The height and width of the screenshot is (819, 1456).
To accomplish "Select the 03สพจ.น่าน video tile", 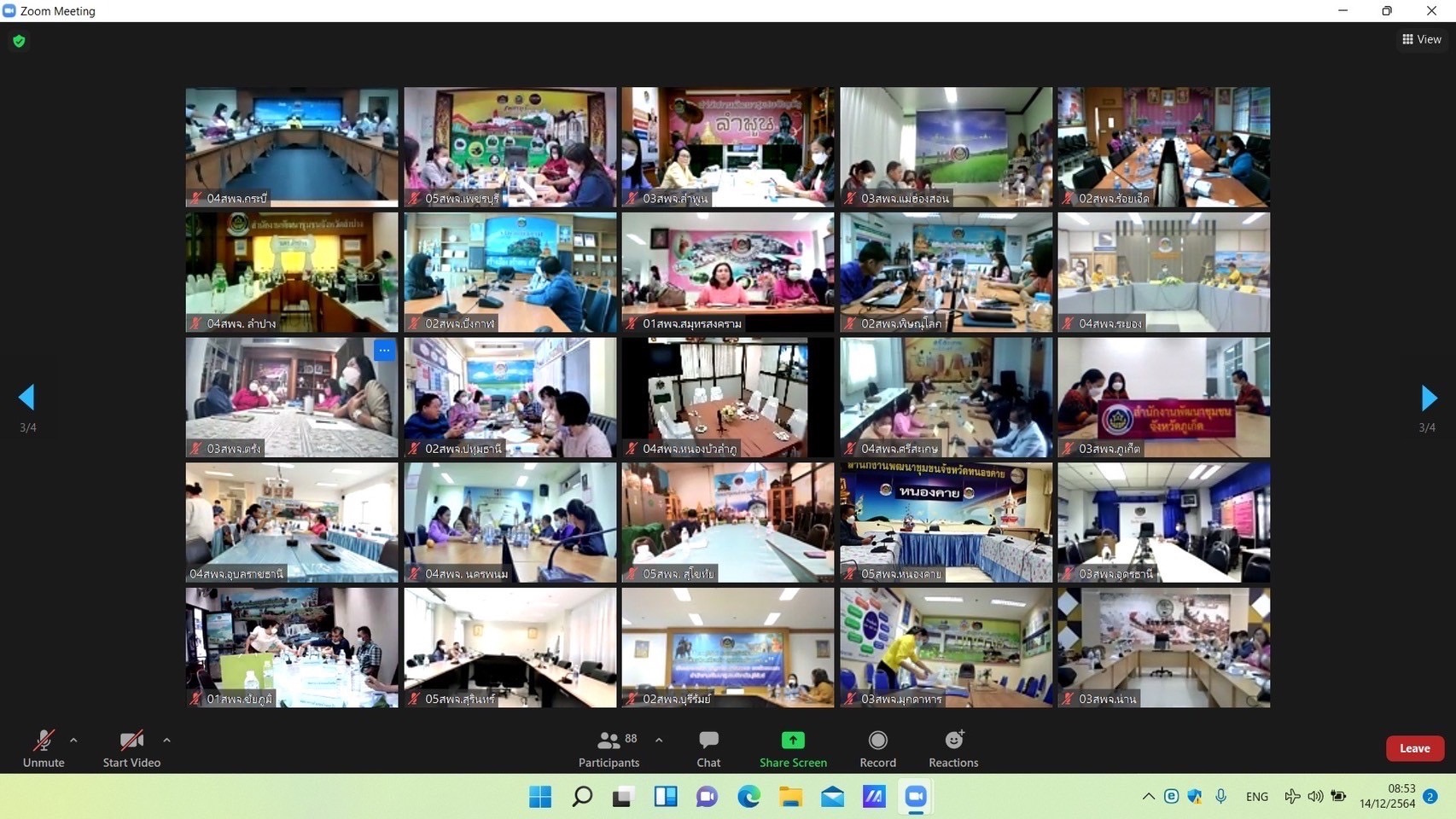I will [1164, 648].
